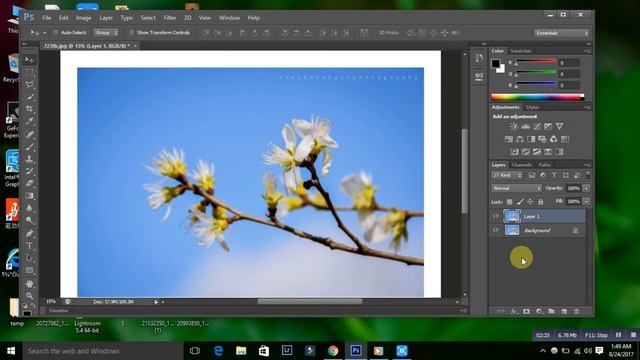Screen dimensions: 640x360
Task: Switch to the Styles tab
Action: point(533,107)
